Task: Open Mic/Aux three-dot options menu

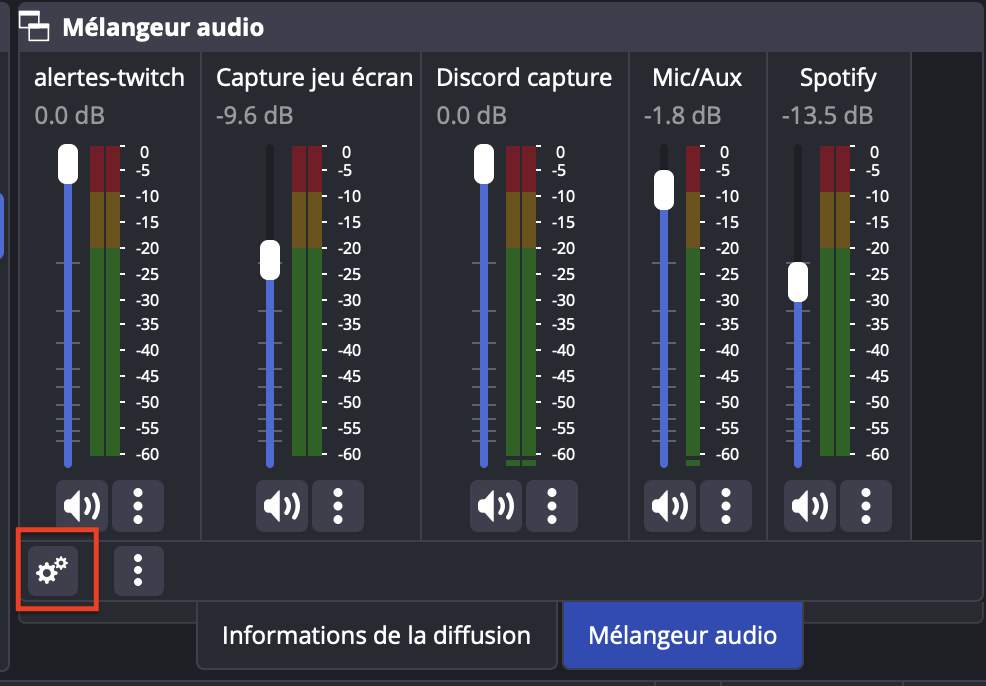Action: click(x=726, y=506)
